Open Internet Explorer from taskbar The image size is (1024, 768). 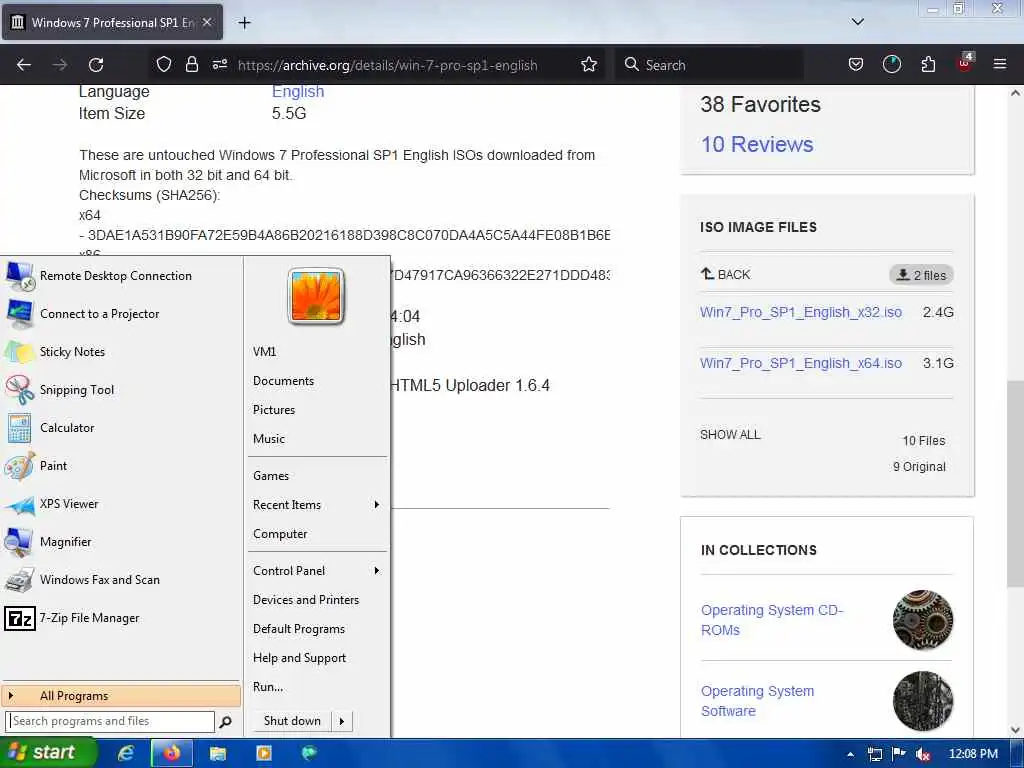125,753
